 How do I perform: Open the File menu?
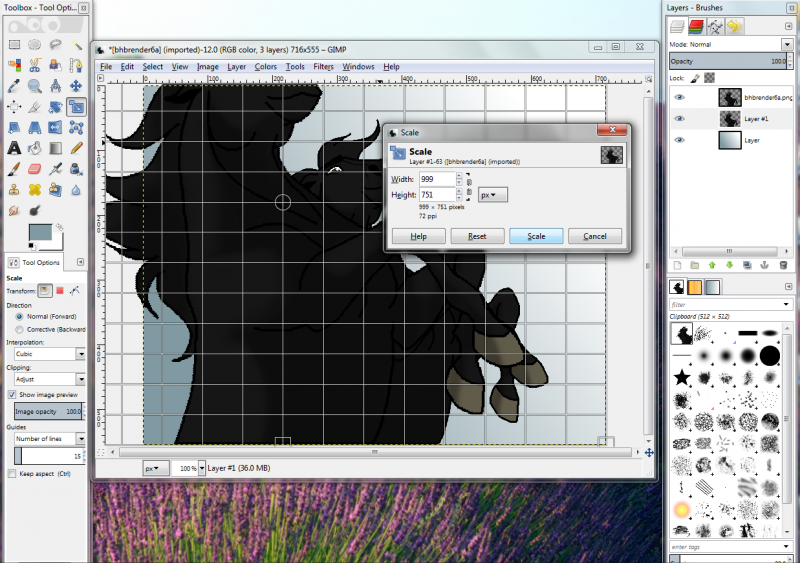(x=106, y=66)
